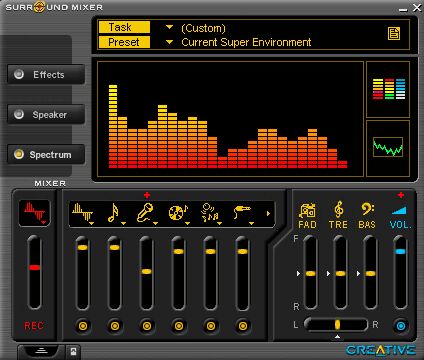Viewport: 424px width, 360px height.
Task: Click the blue master volume slider handle
Action: click(400, 252)
